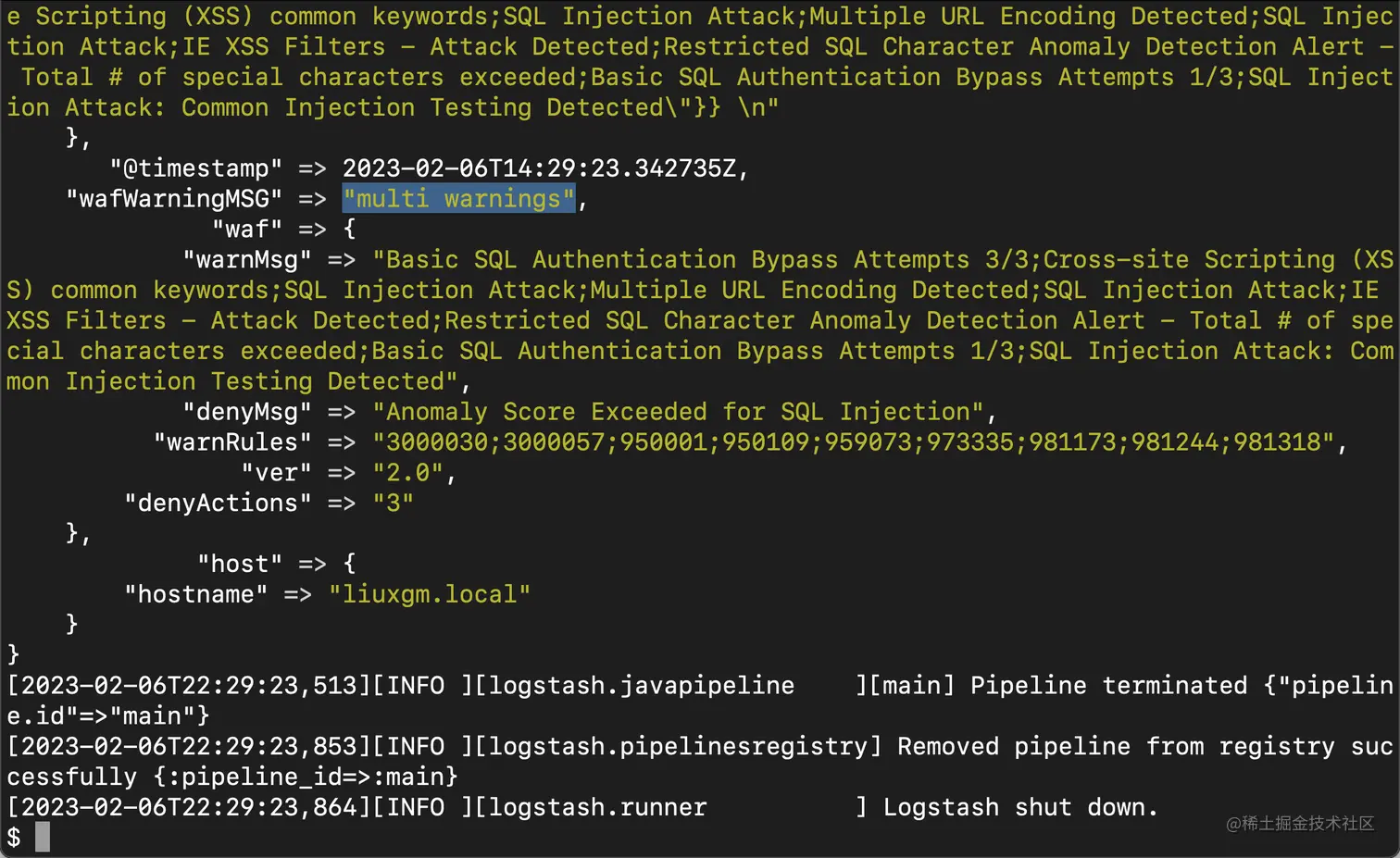1400x858 pixels.
Task: Click the "warnRules" key
Action: [232, 442]
